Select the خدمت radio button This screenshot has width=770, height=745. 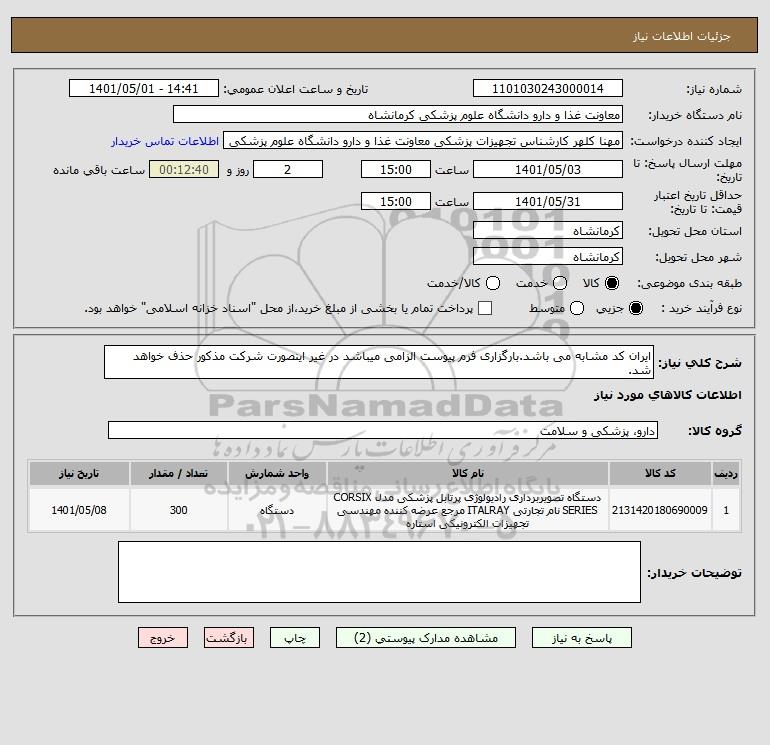(x=560, y=283)
